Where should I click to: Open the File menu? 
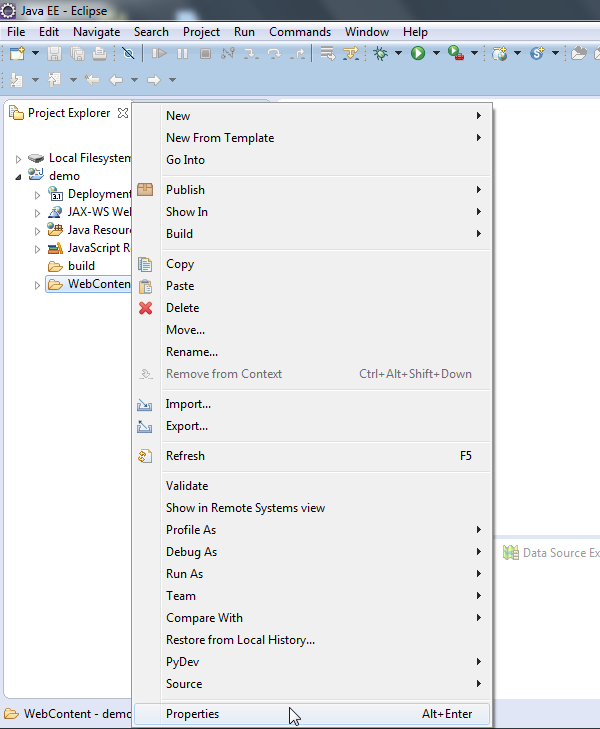[16, 32]
